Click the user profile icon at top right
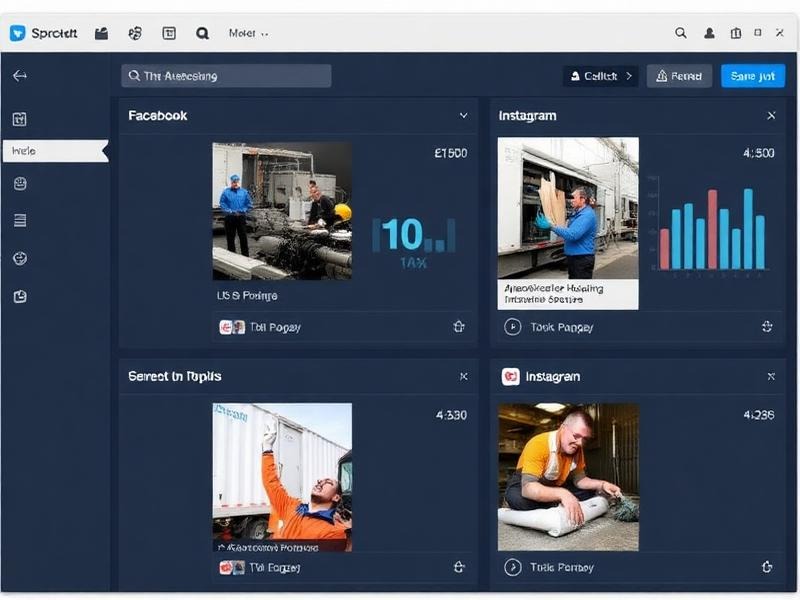 point(711,32)
